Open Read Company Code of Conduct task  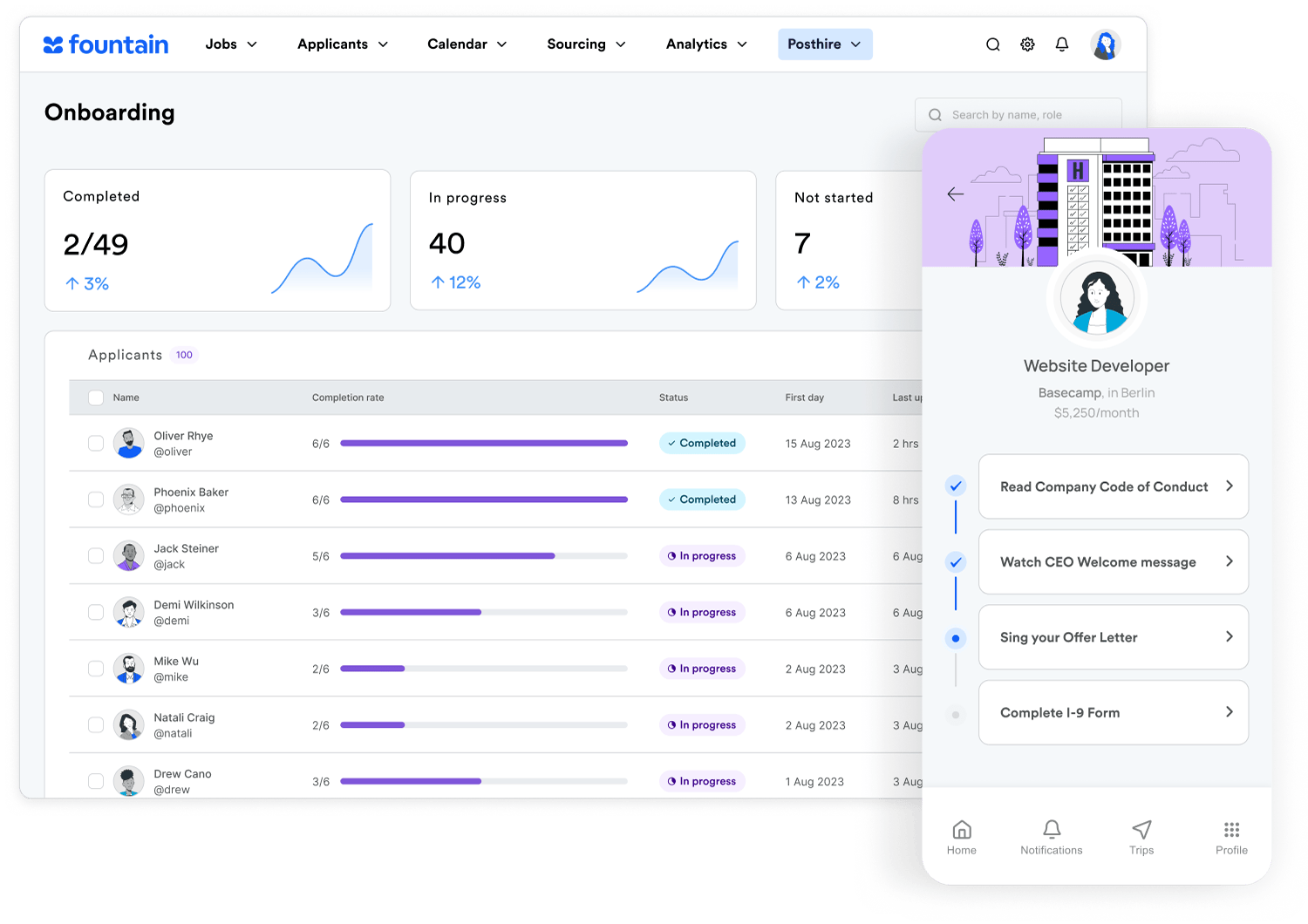1113,486
